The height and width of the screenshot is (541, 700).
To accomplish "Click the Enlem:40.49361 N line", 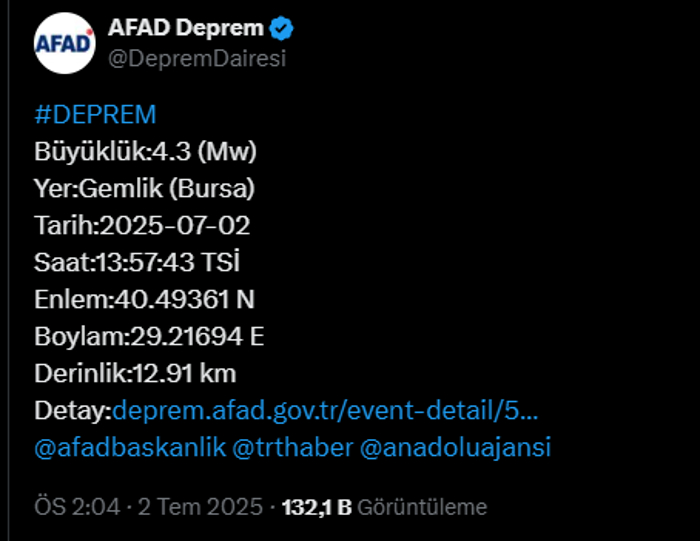I will coord(144,299).
